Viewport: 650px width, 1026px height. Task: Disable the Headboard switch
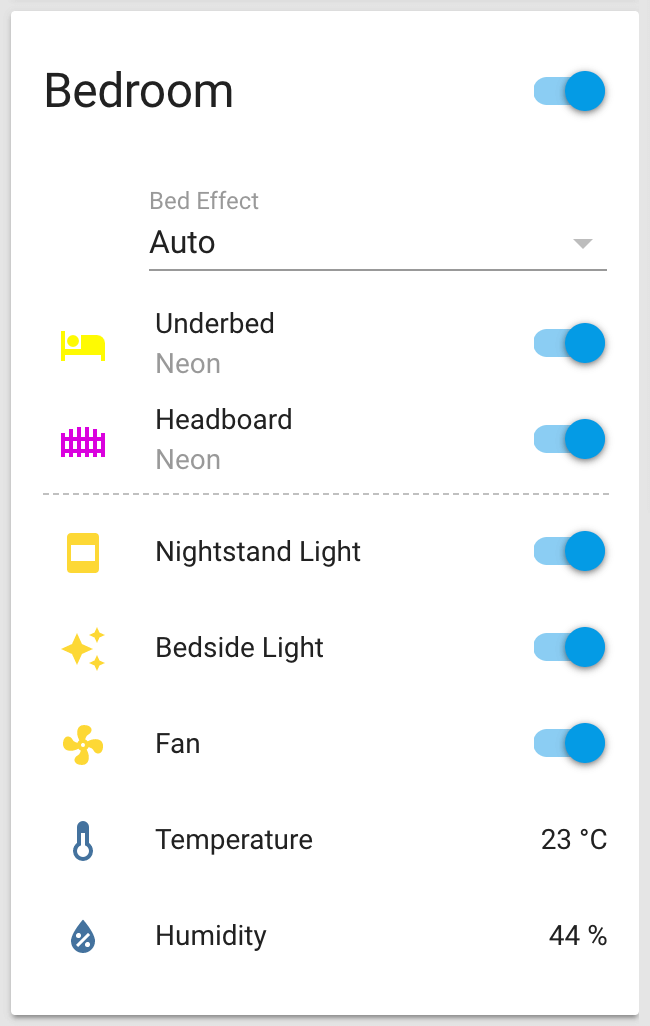[x=569, y=439]
